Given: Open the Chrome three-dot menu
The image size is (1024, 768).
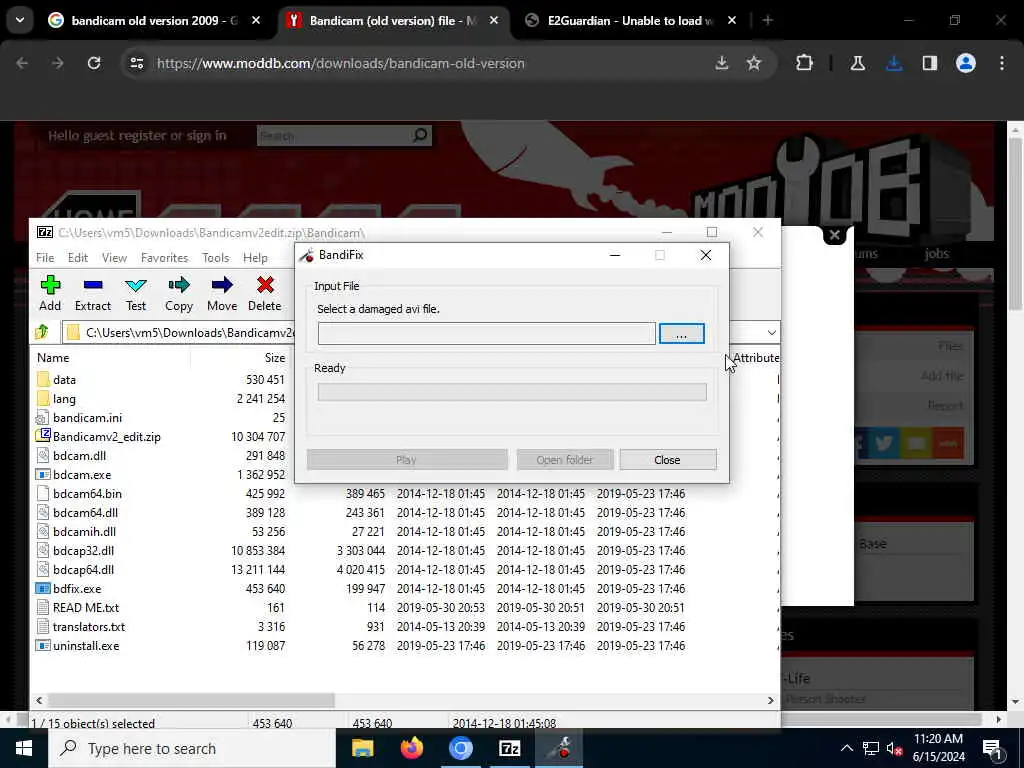Looking at the screenshot, I should 1002,63.
